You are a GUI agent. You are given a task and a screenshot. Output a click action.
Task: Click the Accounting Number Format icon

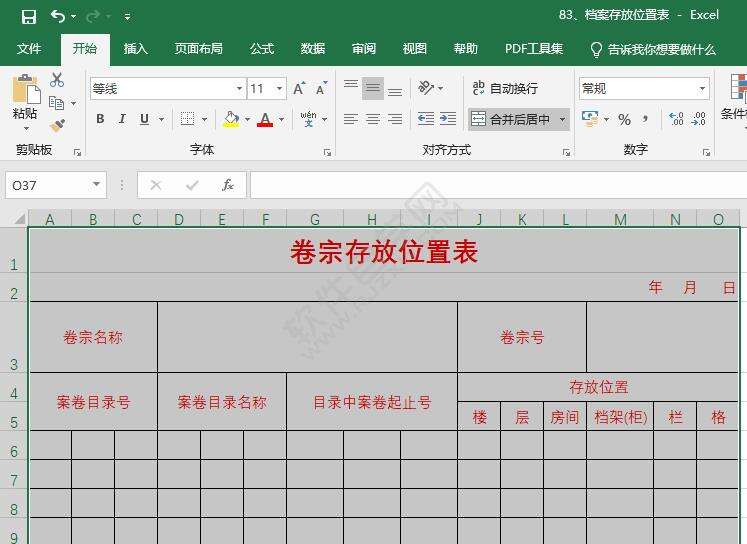coord(590,119)
